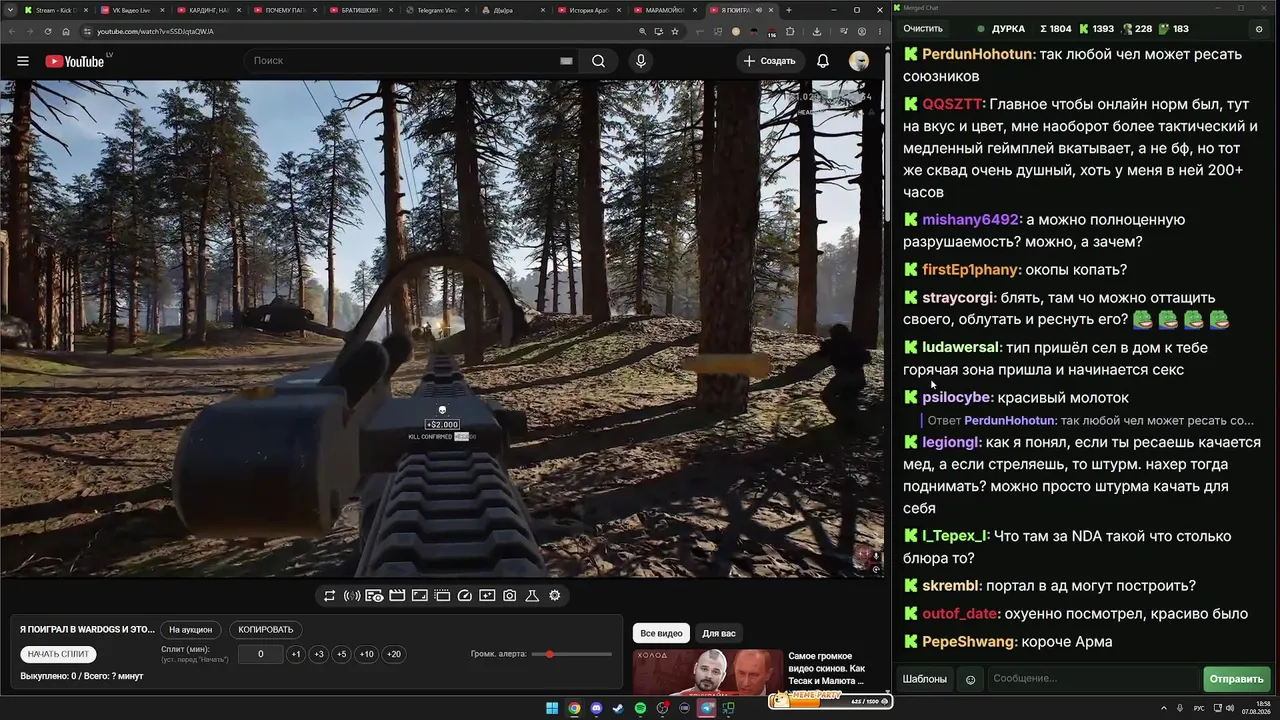
Task: Start voice search with the microphone
Action: (641, 61)
